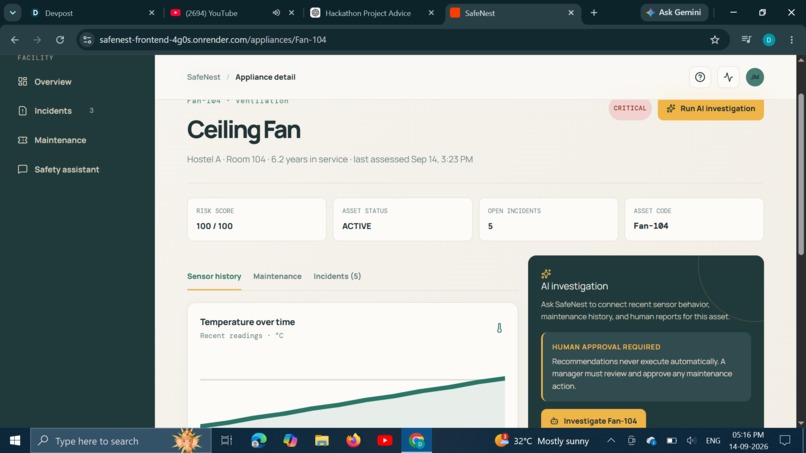This screenshot has height=453, width=806.
Task: Click the Chrome taskbar icon
Action: point(416,441)
